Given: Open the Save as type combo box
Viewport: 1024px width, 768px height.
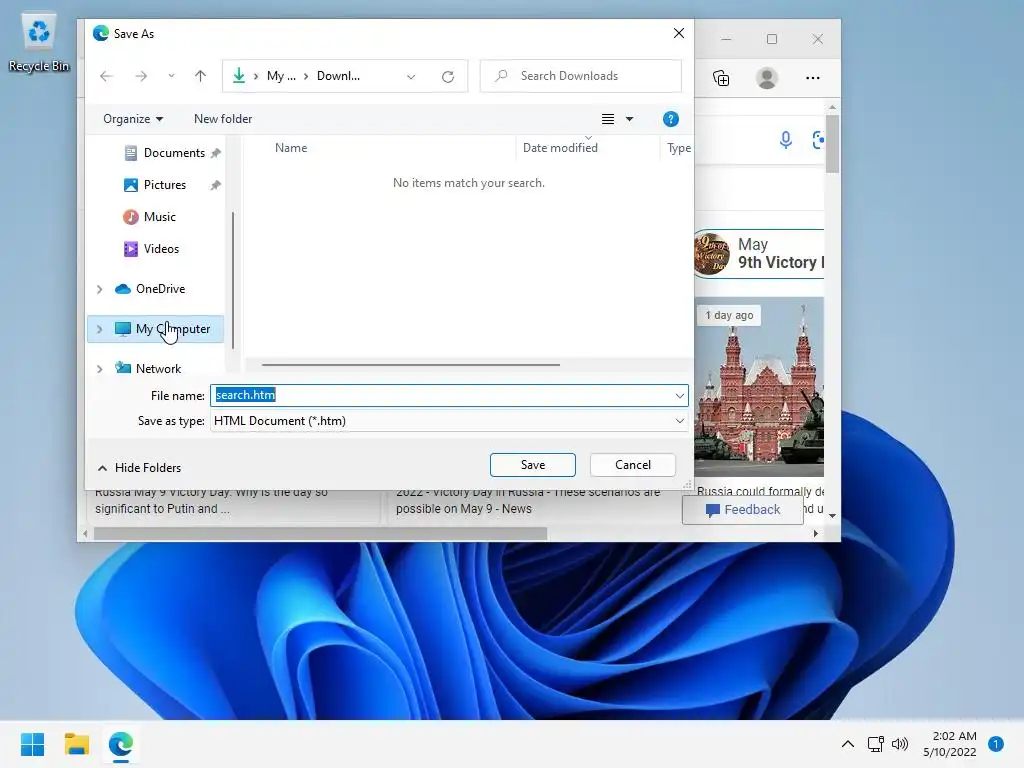Looking at the screenshot, I should point(449,421).
